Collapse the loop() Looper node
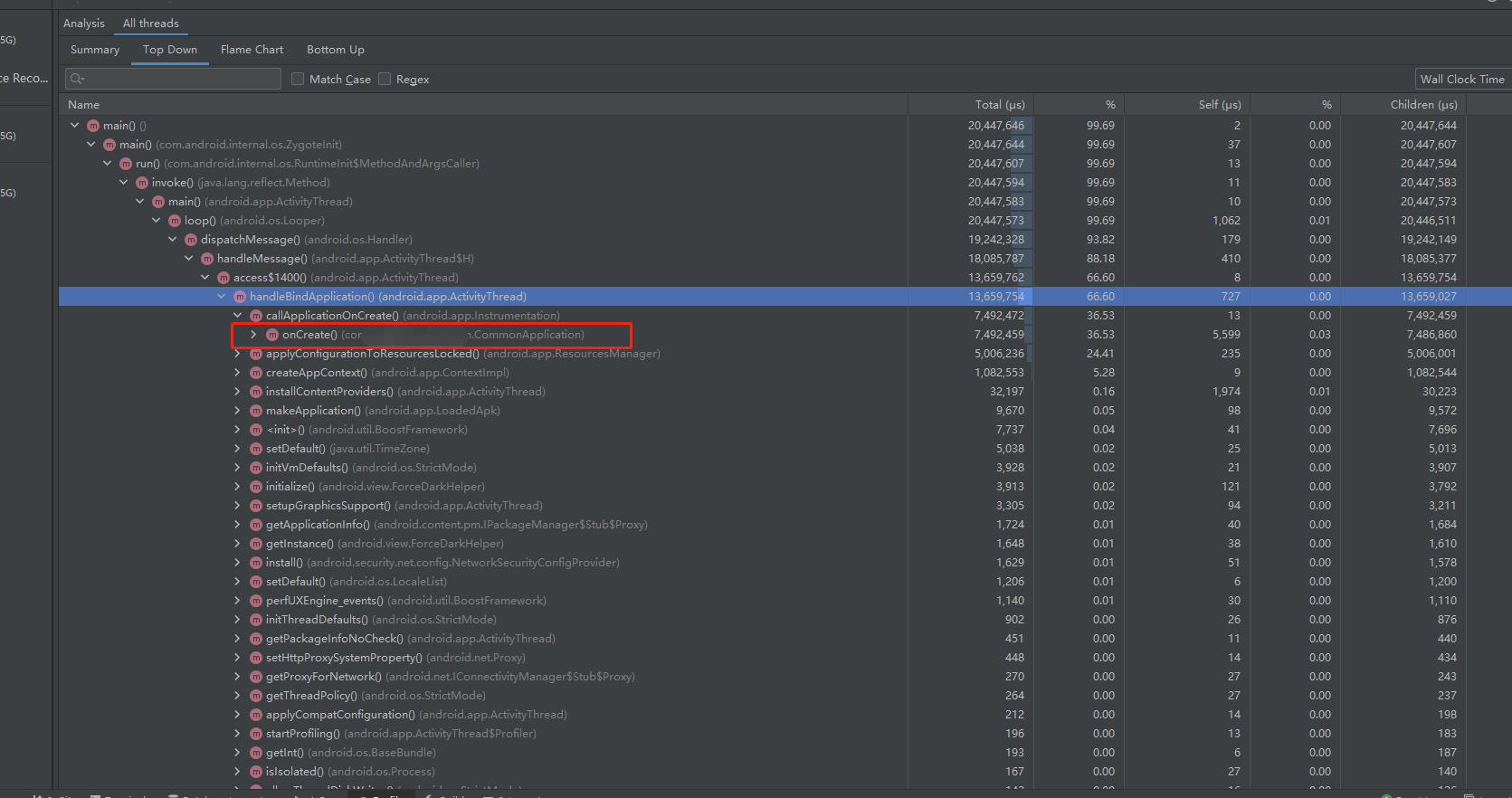 [x=157, y=221]
